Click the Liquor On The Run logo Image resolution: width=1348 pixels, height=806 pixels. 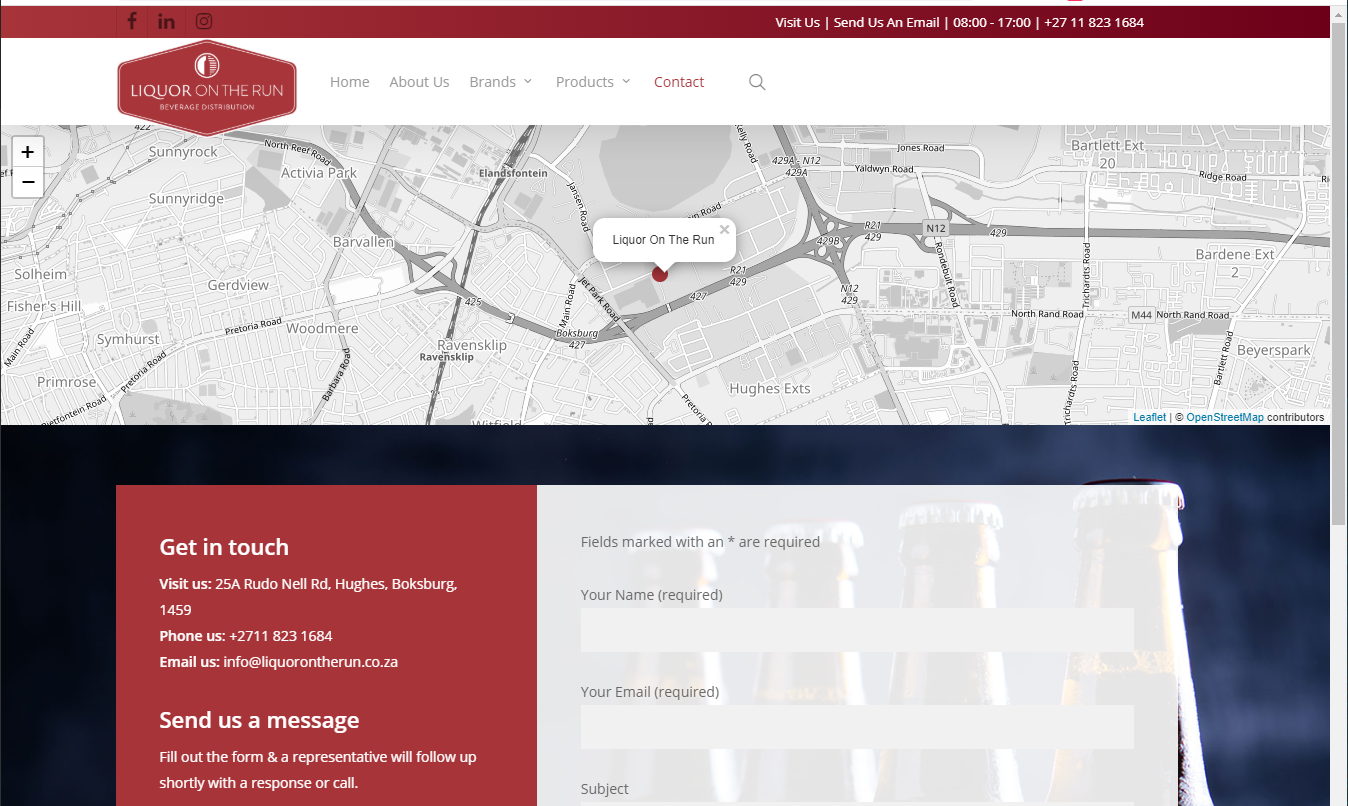[207, 88]
